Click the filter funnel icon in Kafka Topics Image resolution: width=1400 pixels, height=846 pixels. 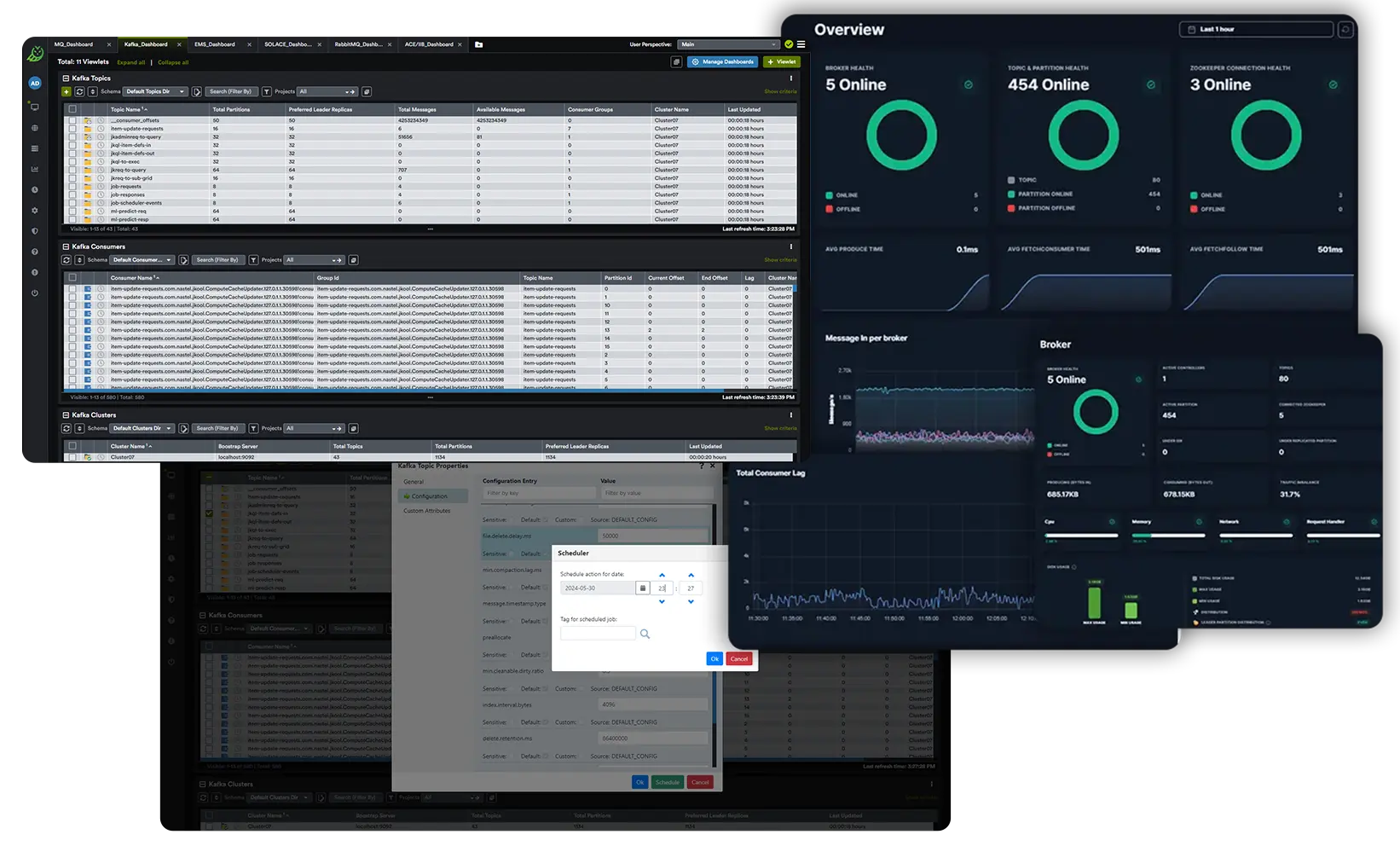[x=267, y=91]
